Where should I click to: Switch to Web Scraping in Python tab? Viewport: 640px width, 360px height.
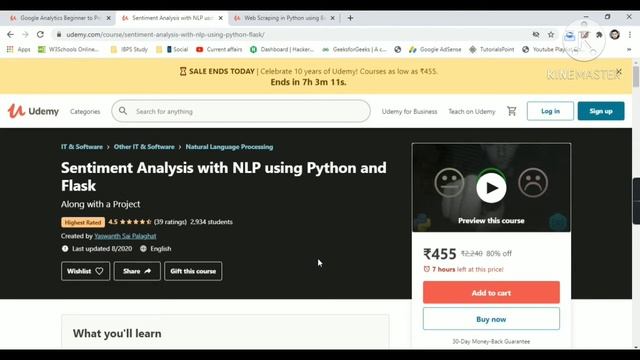coord(281,18)
